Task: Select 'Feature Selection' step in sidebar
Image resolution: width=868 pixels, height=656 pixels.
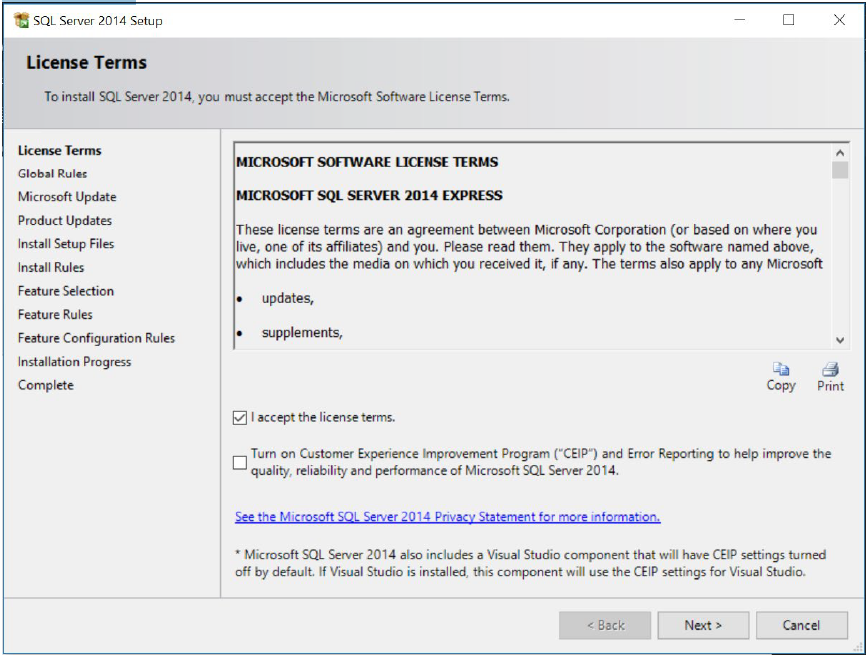Action: click(x=66, y=291)
